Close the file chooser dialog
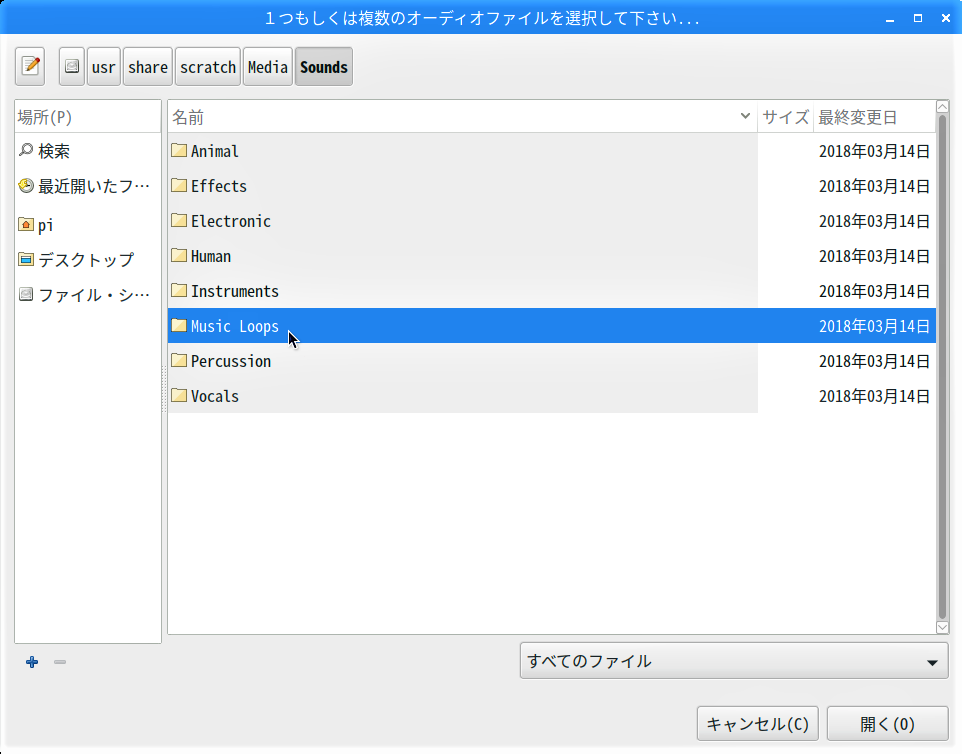Image resolution: width=962 pixels, height=754 pixels. (x=945, y=18)
